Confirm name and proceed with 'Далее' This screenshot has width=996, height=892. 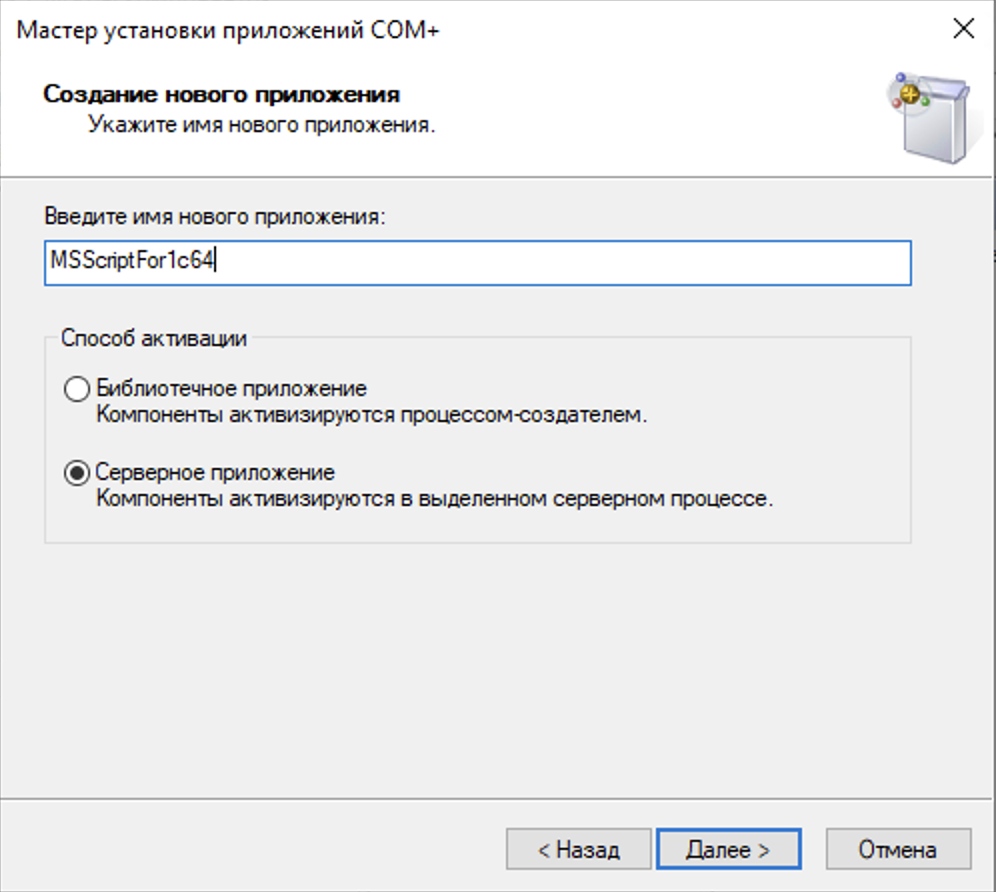point(729,848)
